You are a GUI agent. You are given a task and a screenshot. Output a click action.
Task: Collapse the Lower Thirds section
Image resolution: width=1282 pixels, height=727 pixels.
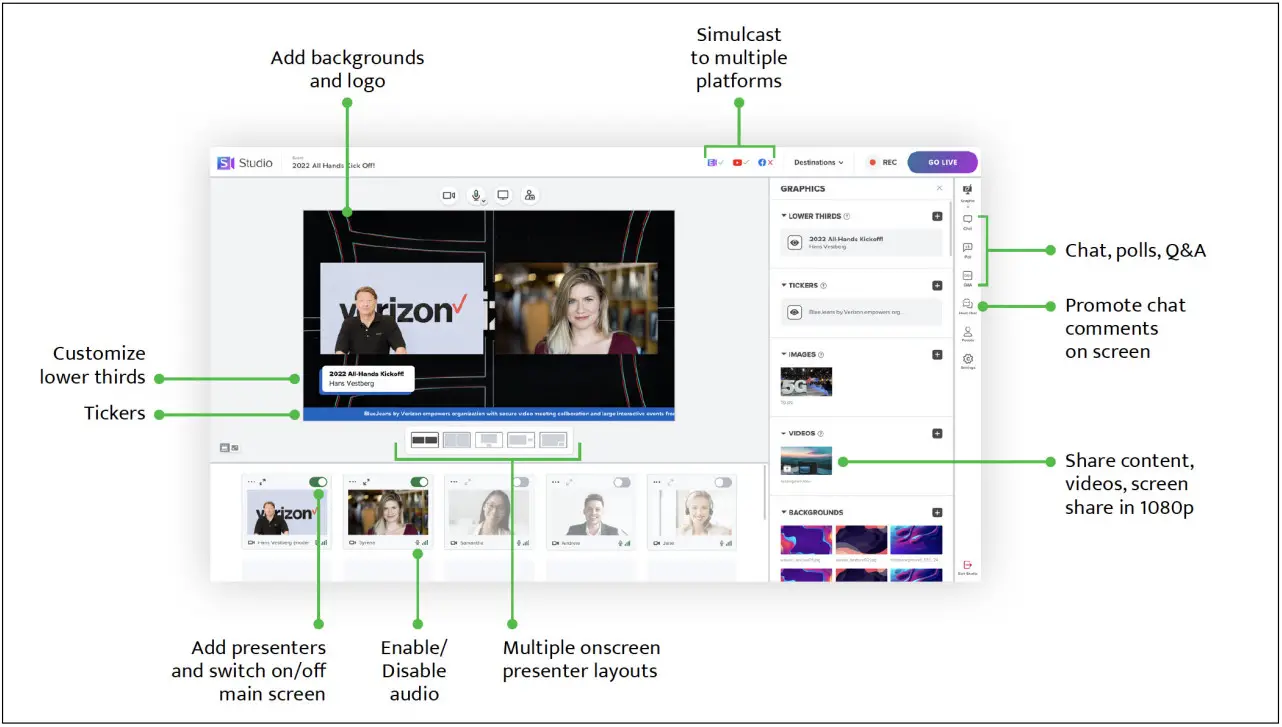coord(784,215)
